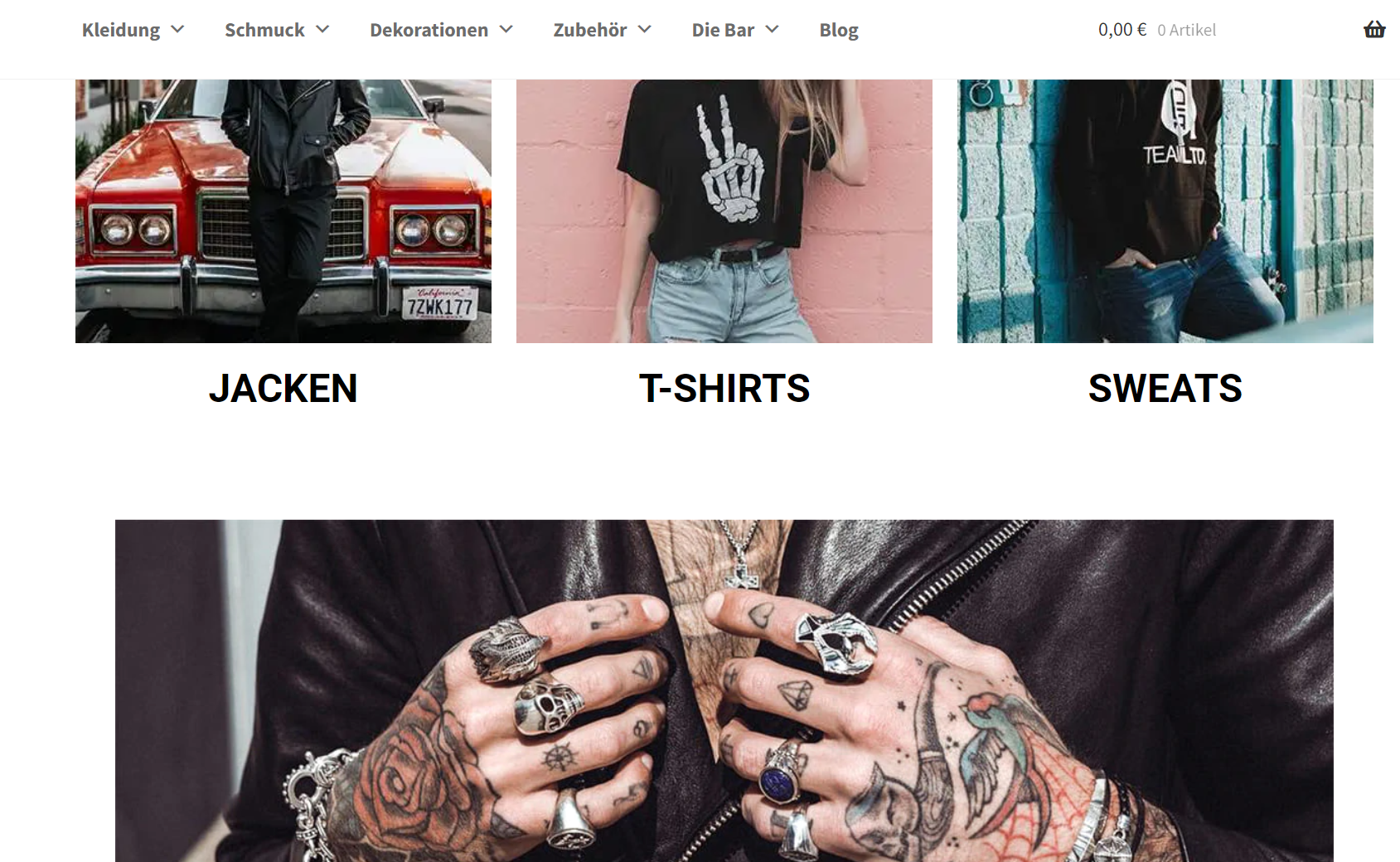Click the 0 Artikel cart text

[1187, 30]
